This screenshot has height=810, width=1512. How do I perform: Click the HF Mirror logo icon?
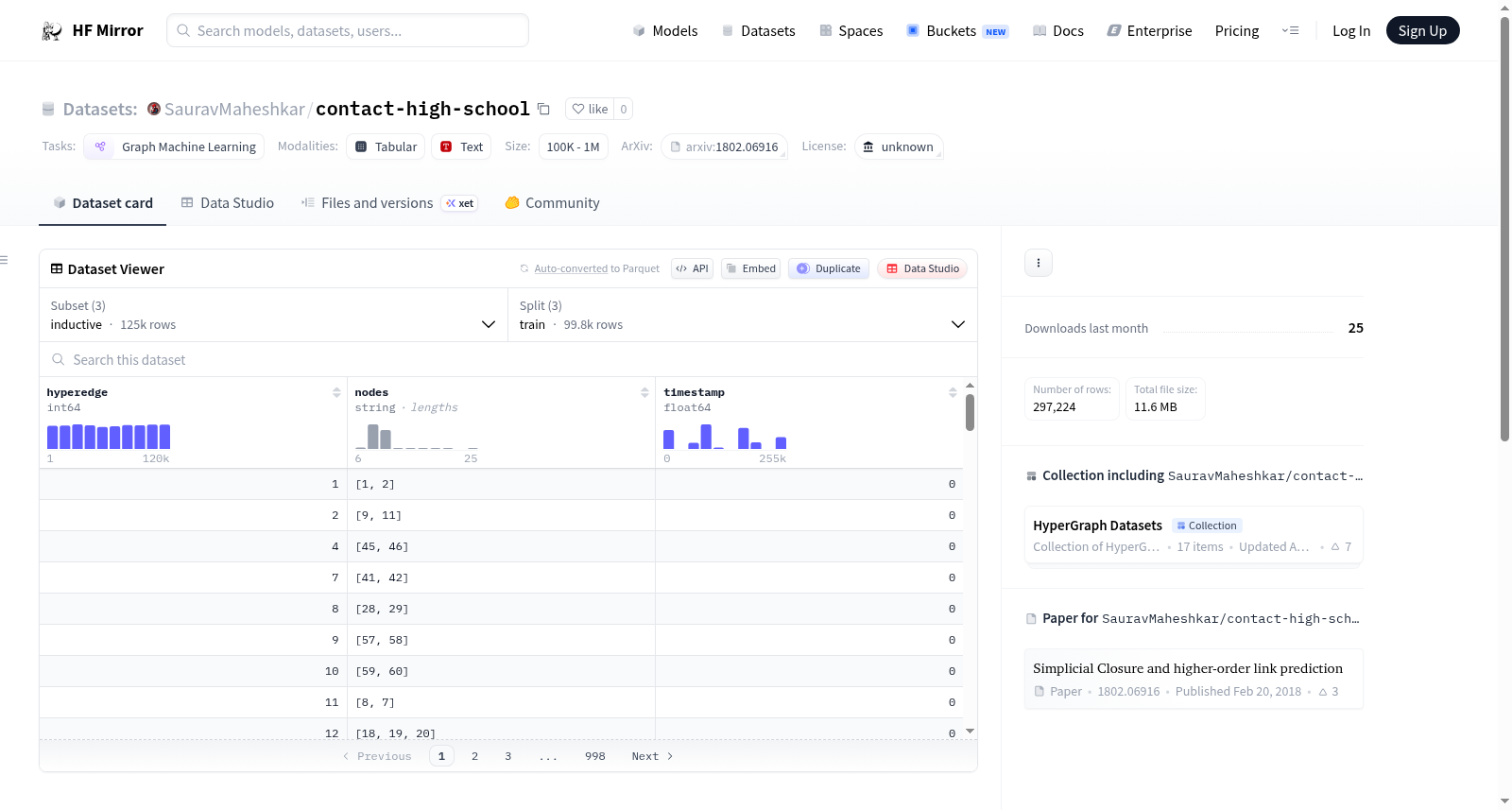coord(52,31)
